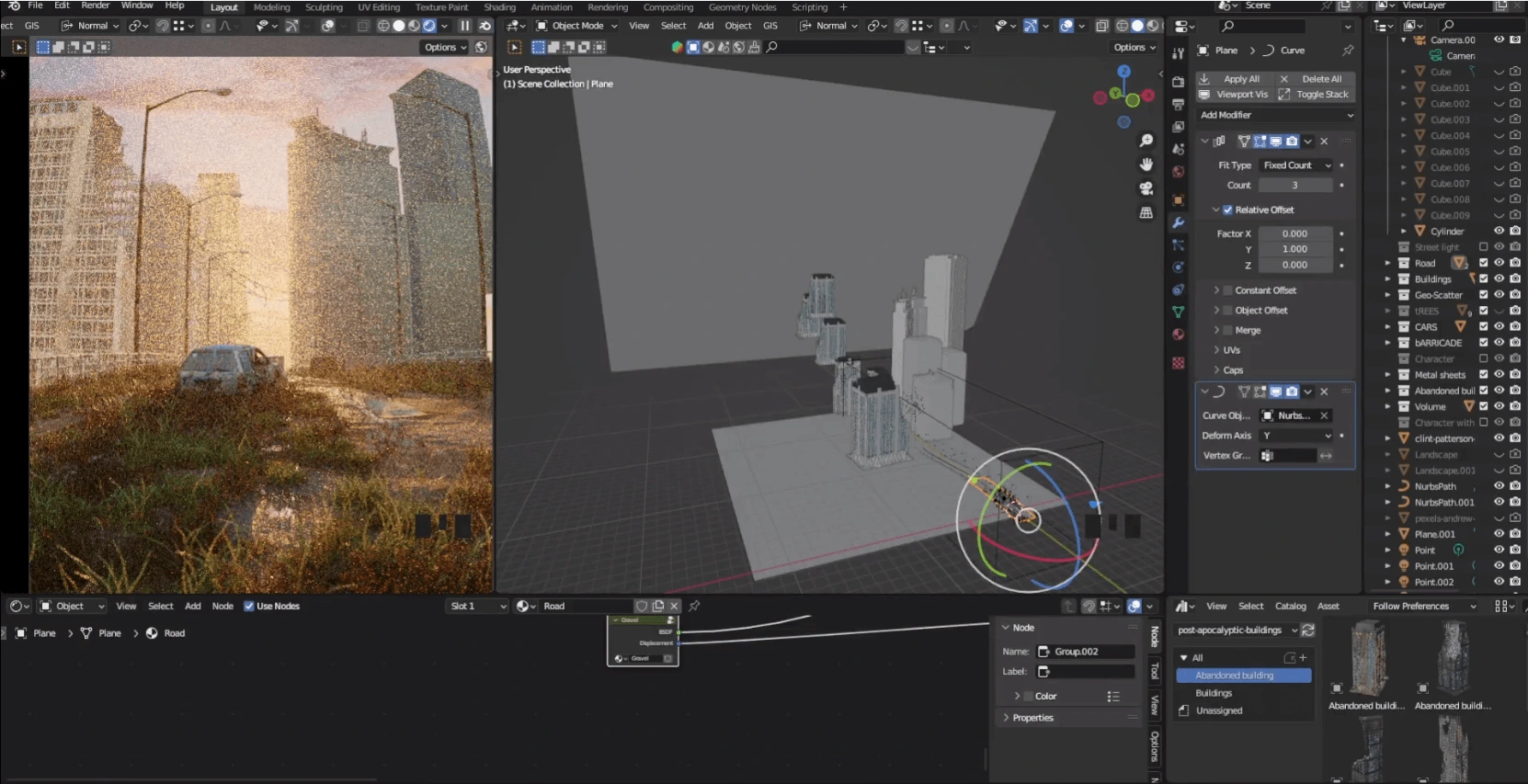Open the Add Modifier dropdown
This screenshot has height=784, width=1528.
coord(1276,115)
